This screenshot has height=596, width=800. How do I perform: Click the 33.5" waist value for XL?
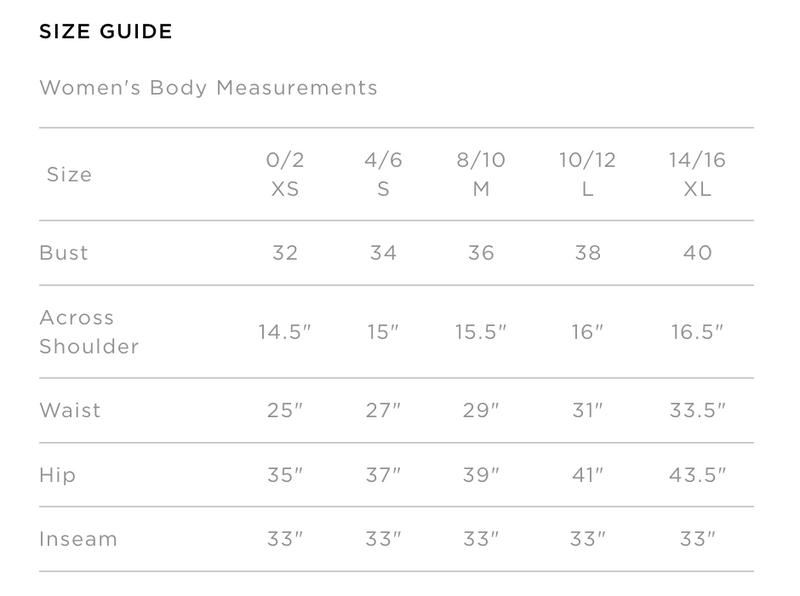pos(697,410)
